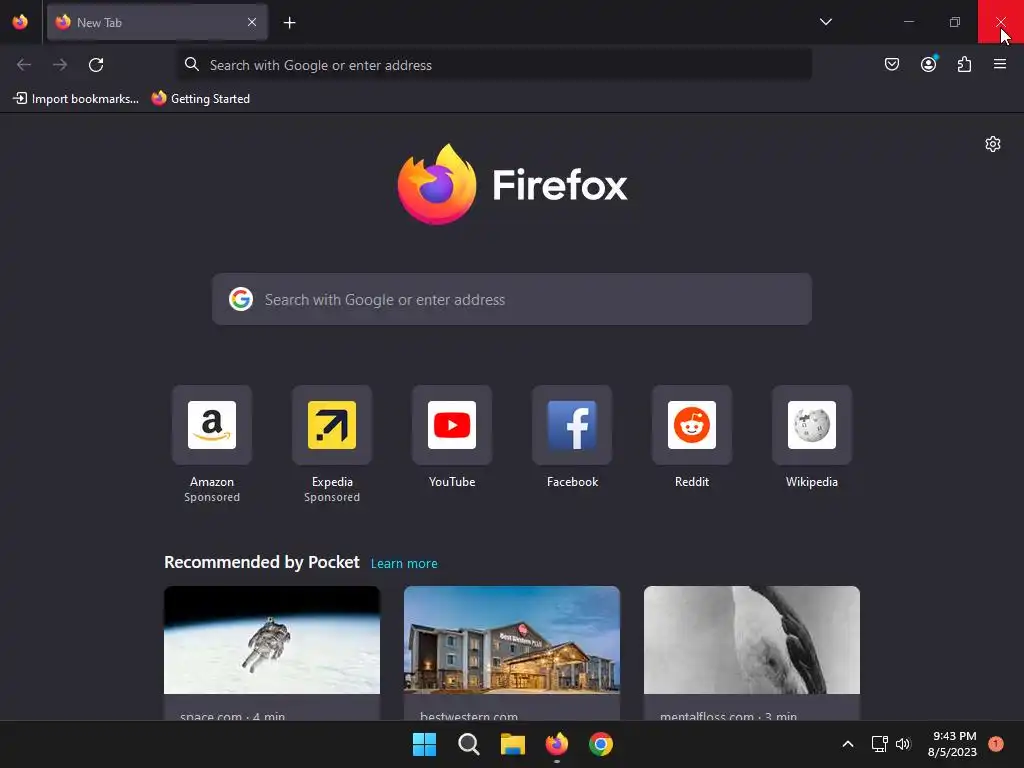Close the New Tab tab
Viewport: 1024px width, 768px height.
click(252, 22)
